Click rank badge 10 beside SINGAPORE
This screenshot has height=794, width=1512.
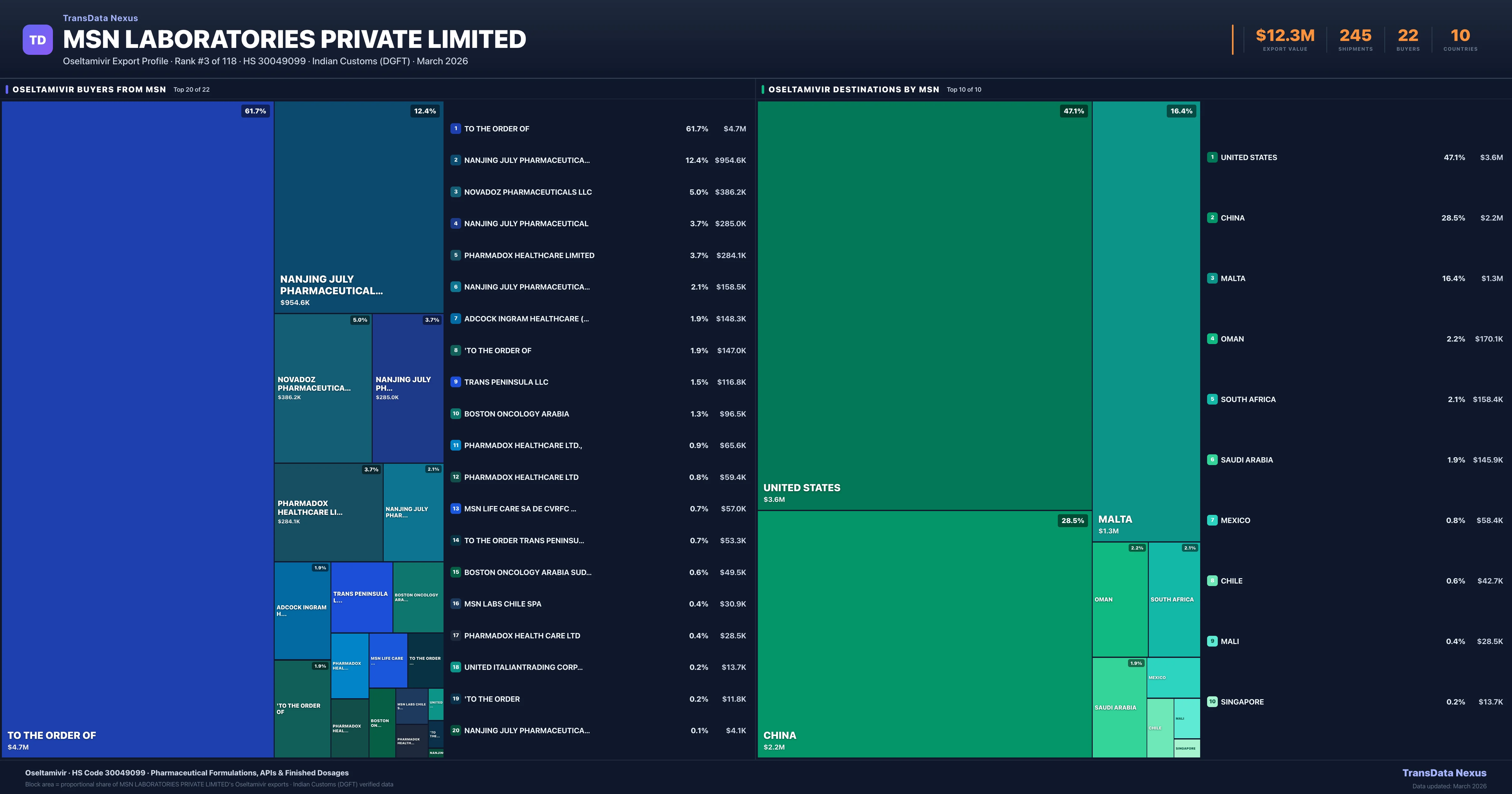click(x=1212, y=702)
